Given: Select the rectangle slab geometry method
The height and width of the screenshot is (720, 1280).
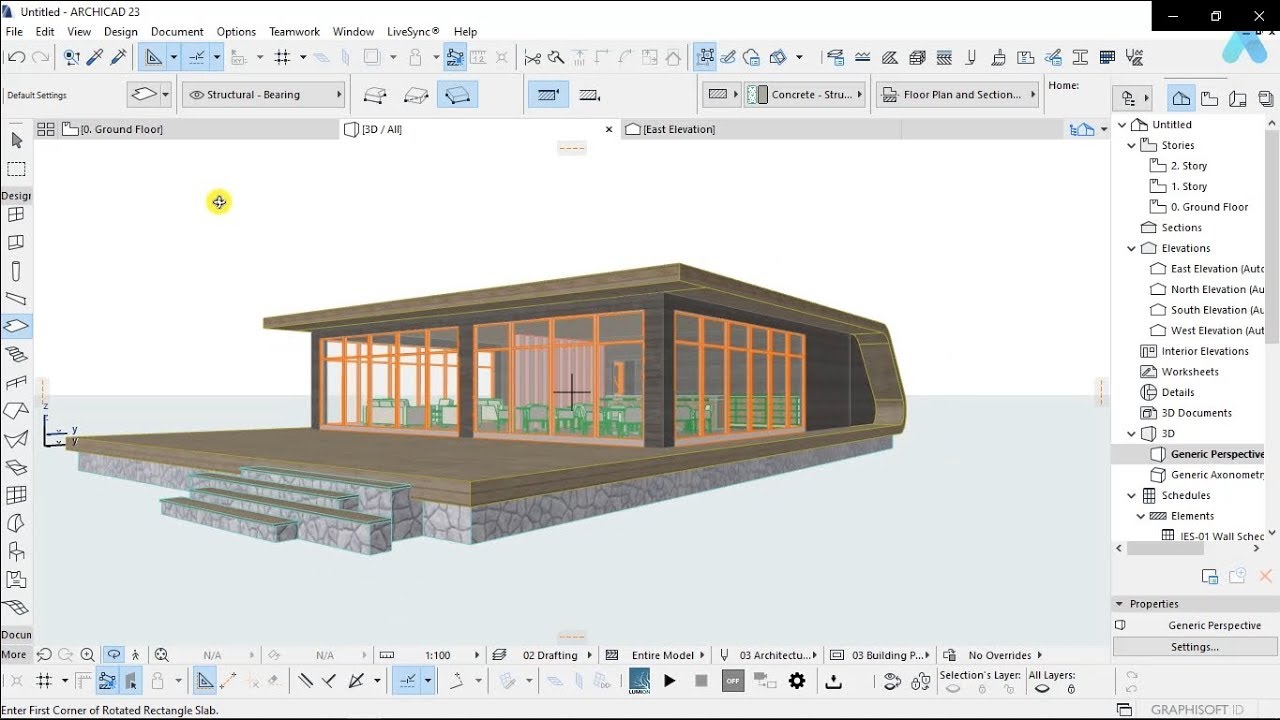Looking at the screenshot, I should (x=416, y=95).
